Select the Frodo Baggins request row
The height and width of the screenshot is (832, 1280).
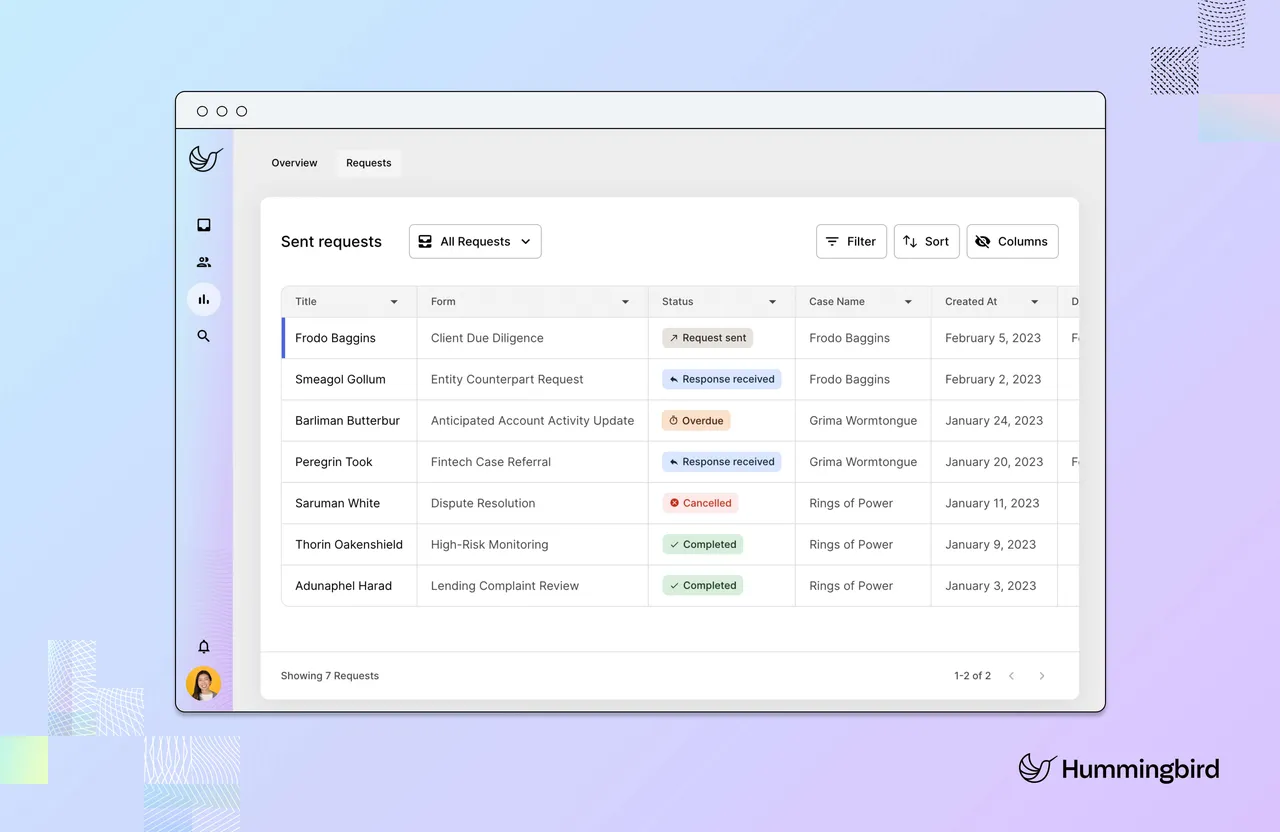(x=680, y=338)
